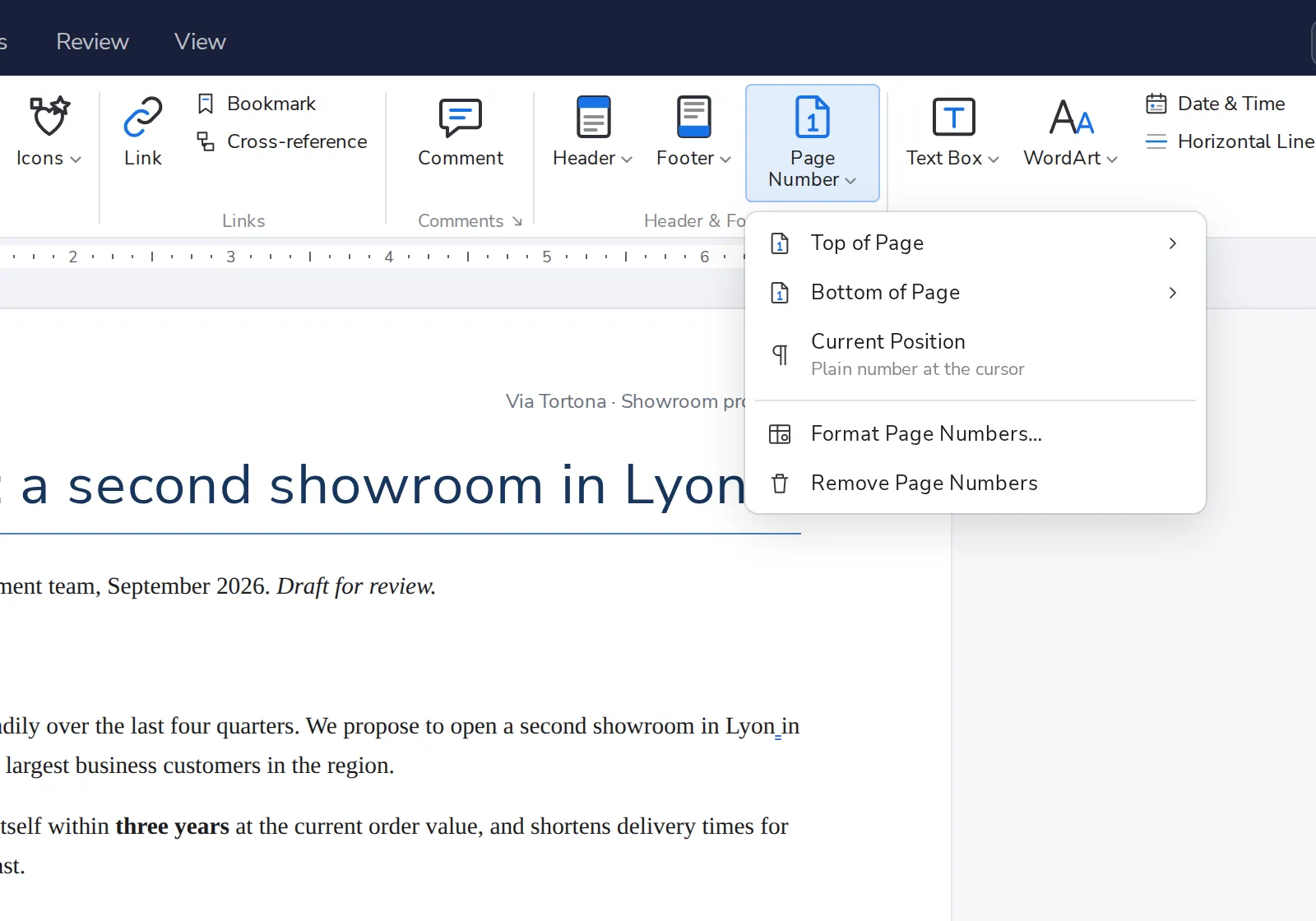The image size is (1316, 921).
Task: Click the ruler at the 3 mark
Action: 231,257
